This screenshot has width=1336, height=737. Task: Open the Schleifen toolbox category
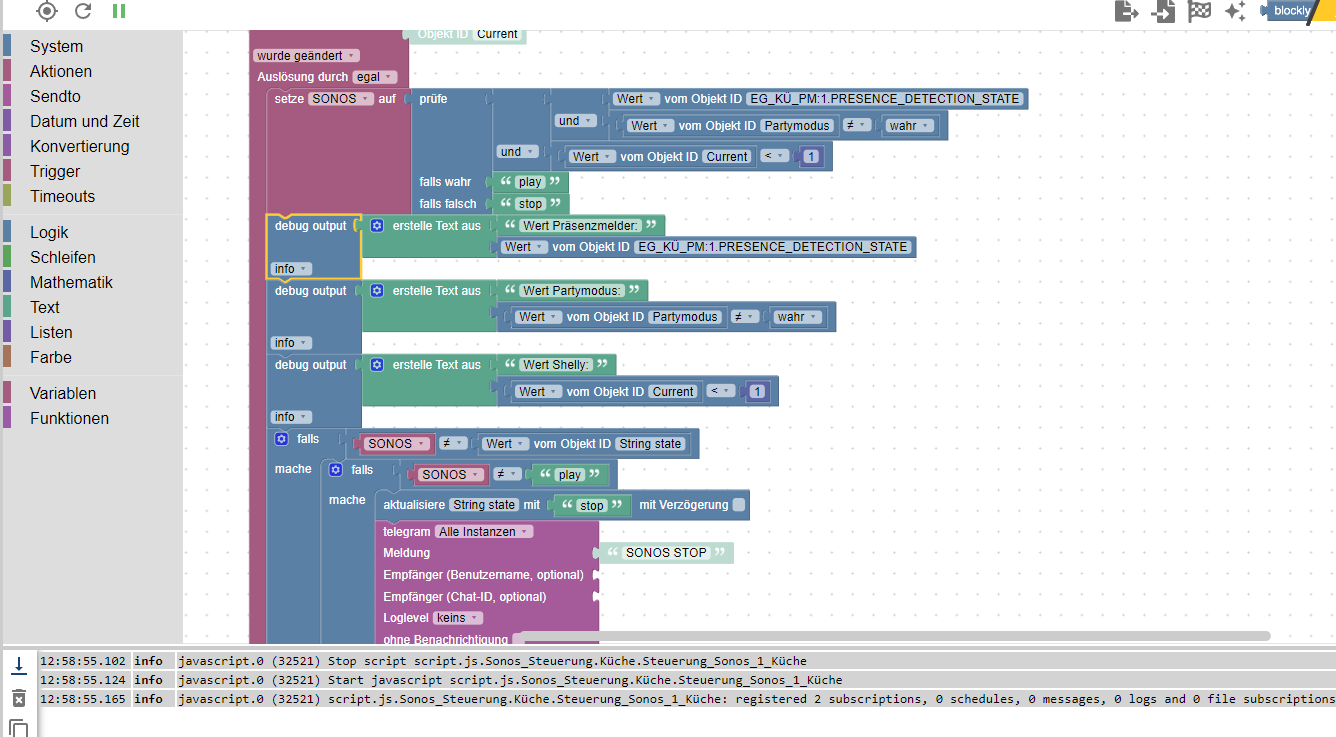pyautogui.click(x=62, y=257)
